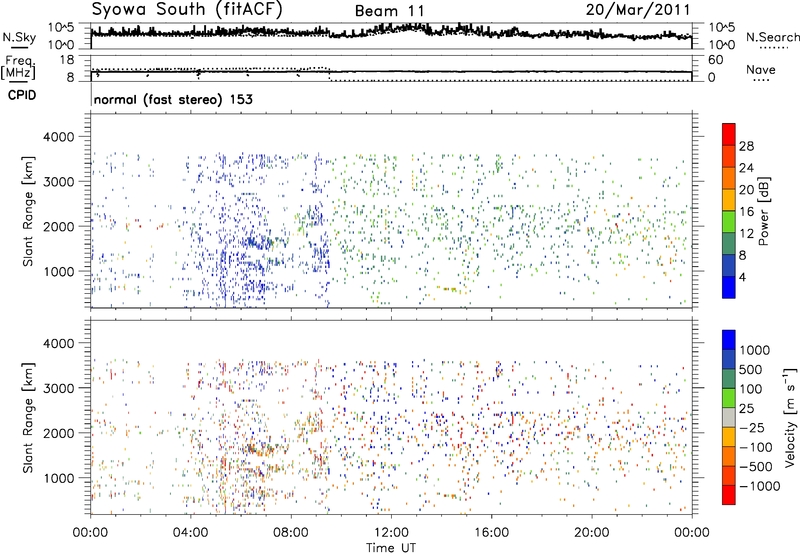Click the red top segment of the Power color bar
This screenshot has width=800, height=554.
click(x=729, y=134)
